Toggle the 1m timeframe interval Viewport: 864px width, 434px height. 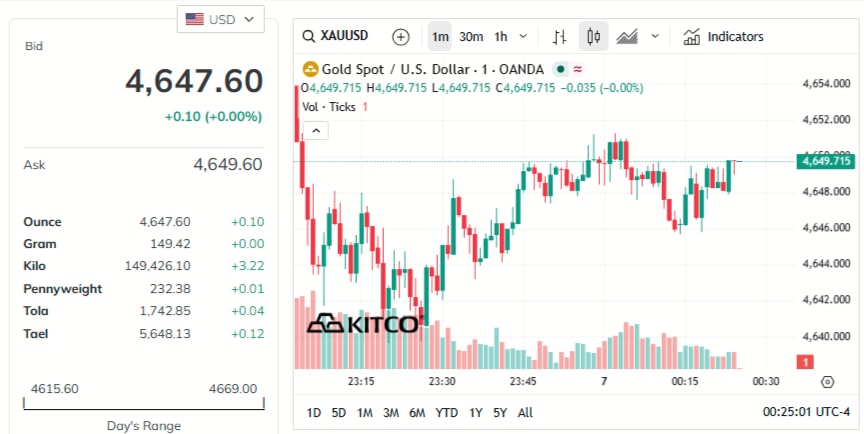click(439, 37)
